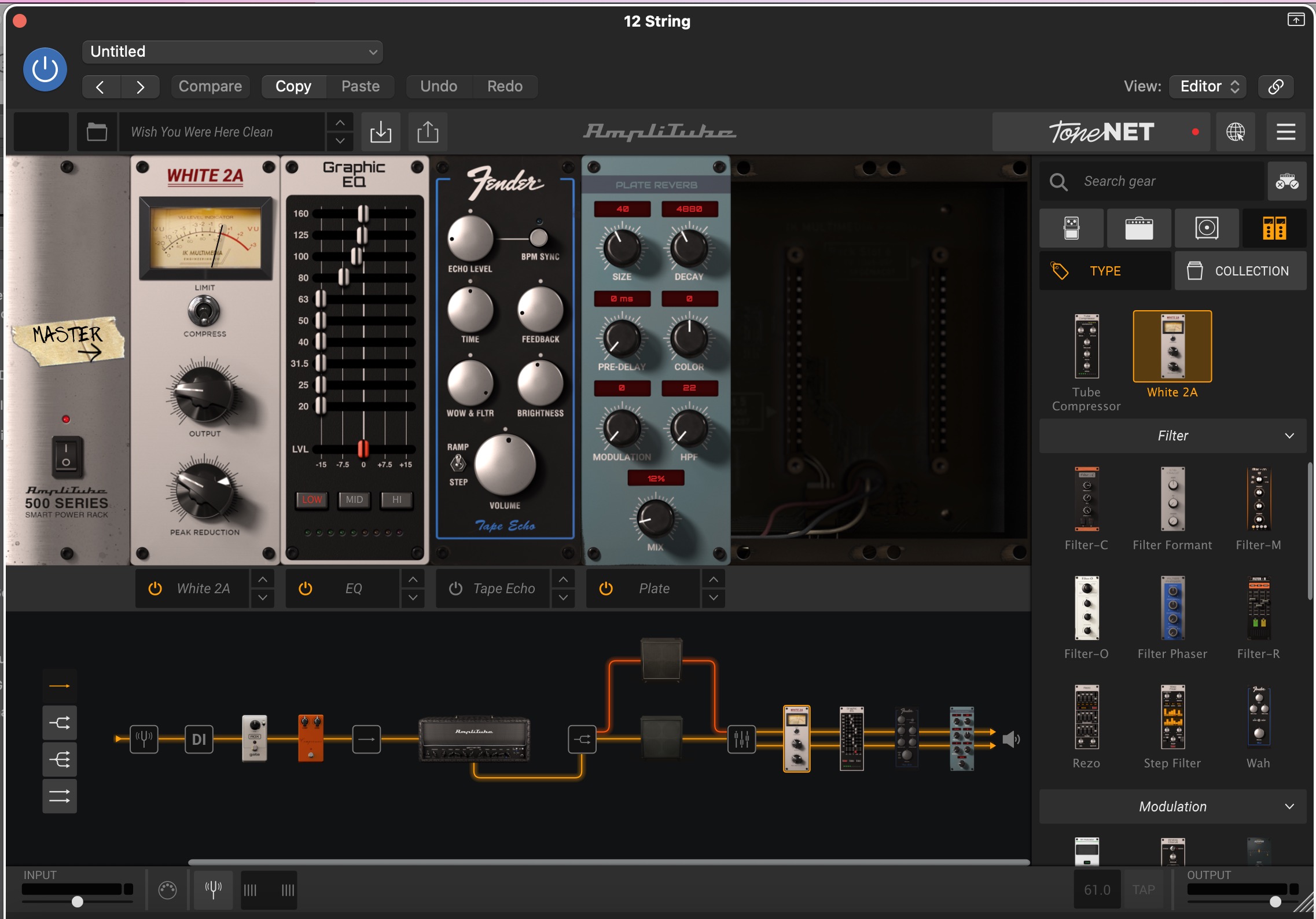This screenshot has width=1316, height=919.
Task: Click the TAP tempo button
Action: (x=1144, y=889)
